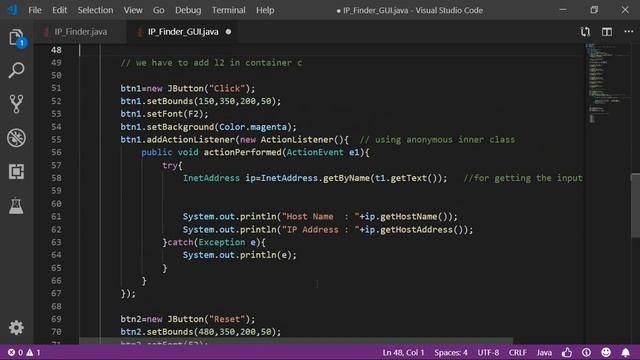The height and width of the screenshot is (360, 640).
Task: Click the "Reset" string on line 69
Action: 227,319
